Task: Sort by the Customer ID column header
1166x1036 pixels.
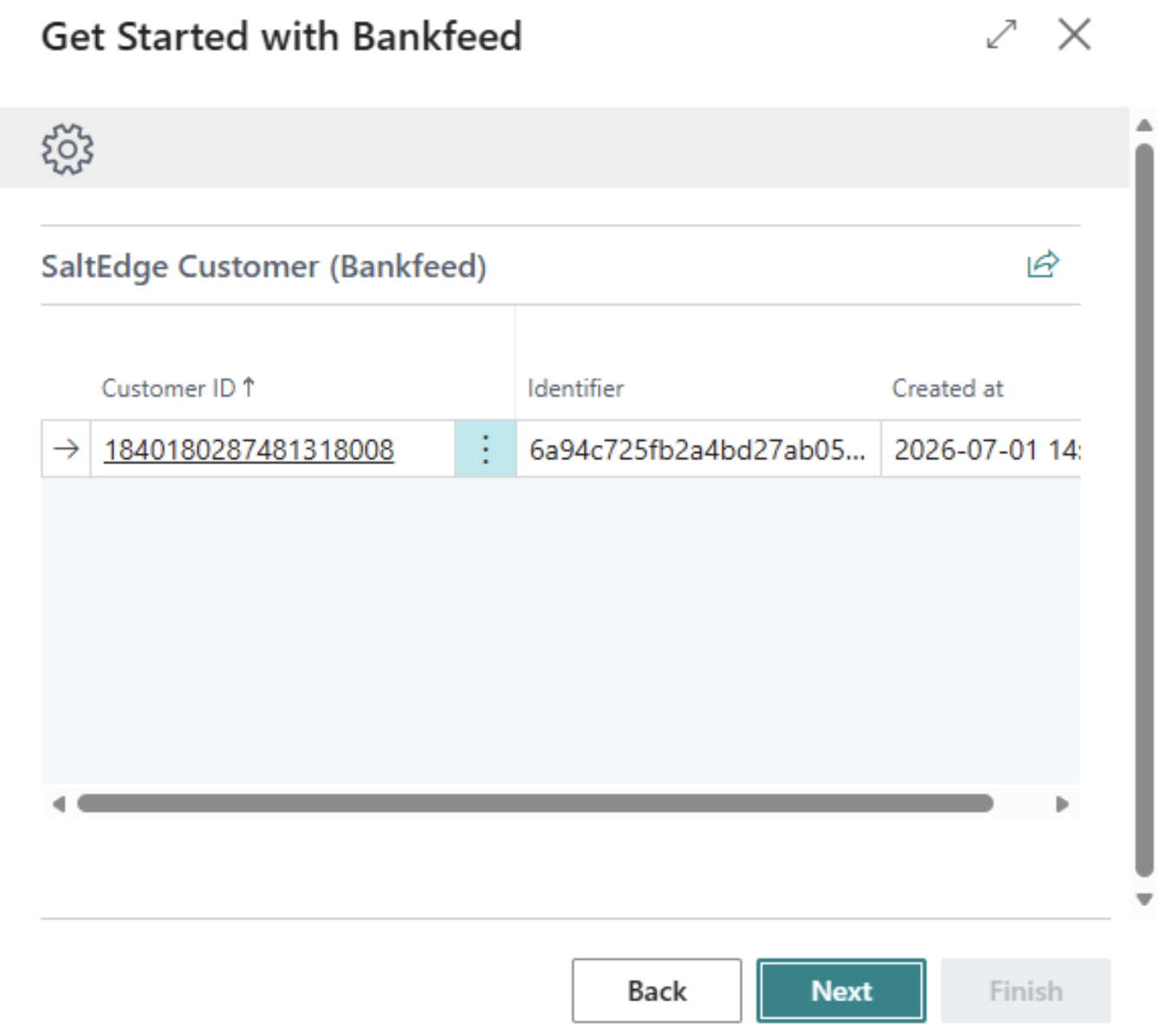Action: pos(178,388)
